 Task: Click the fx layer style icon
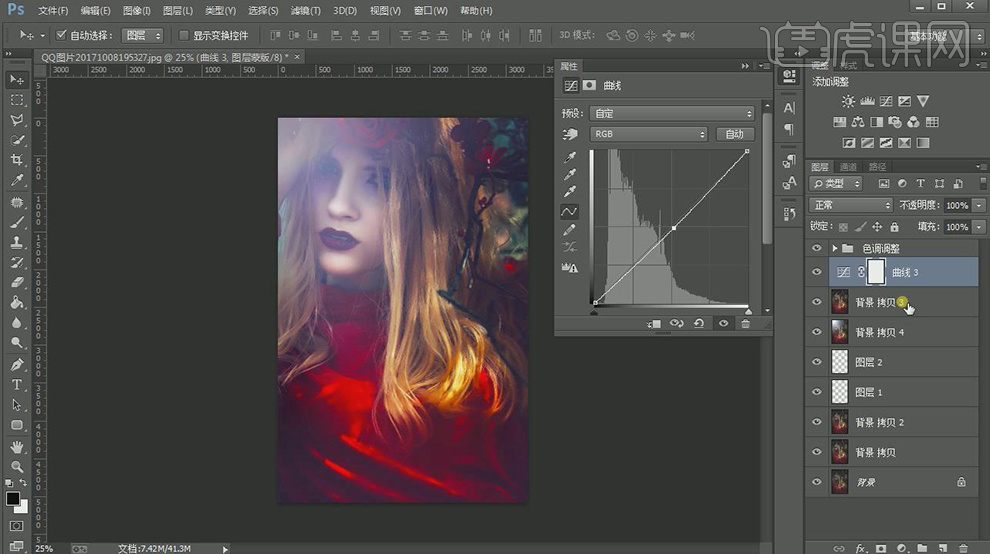pos(859,548)
